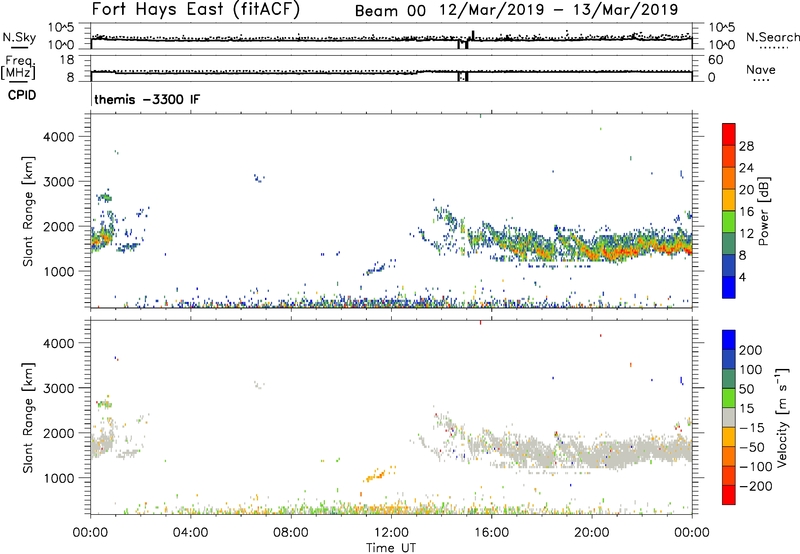Screen dimensions: 800x554
Task: Click the "16" tick on Power colorbar
Action: [x=746, y=212]
